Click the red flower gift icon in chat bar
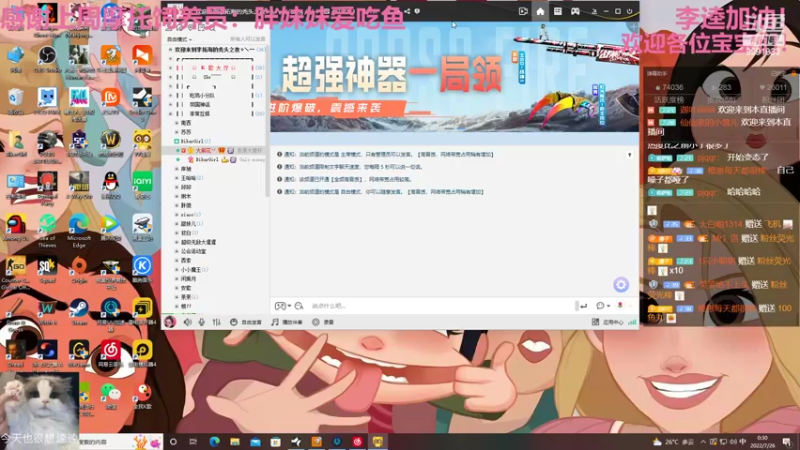This screenshot has height=450, width=800. click(620, 306)
